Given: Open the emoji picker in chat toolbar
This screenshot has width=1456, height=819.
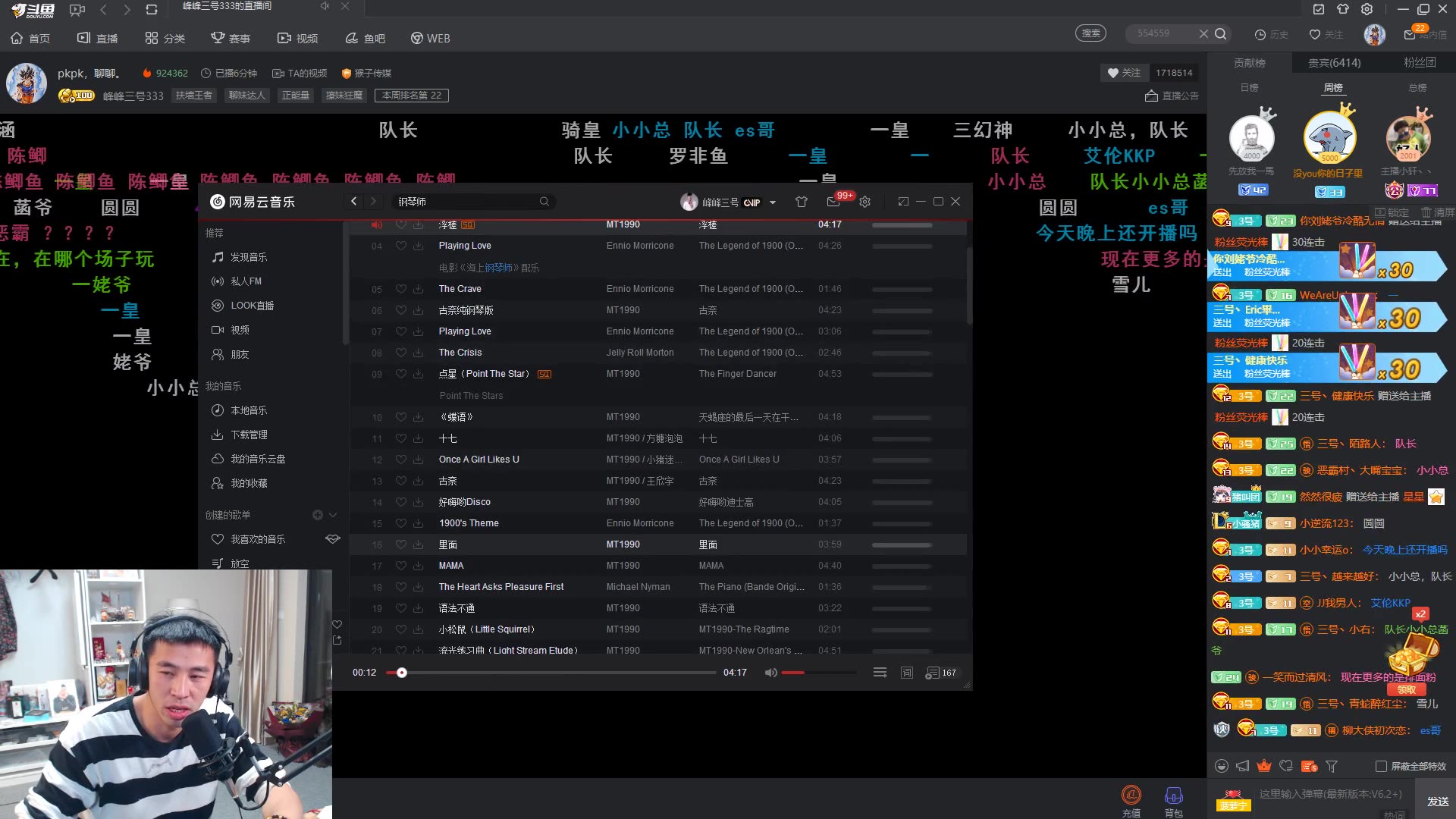Looking at the screenshot, I should (1221, 766).
